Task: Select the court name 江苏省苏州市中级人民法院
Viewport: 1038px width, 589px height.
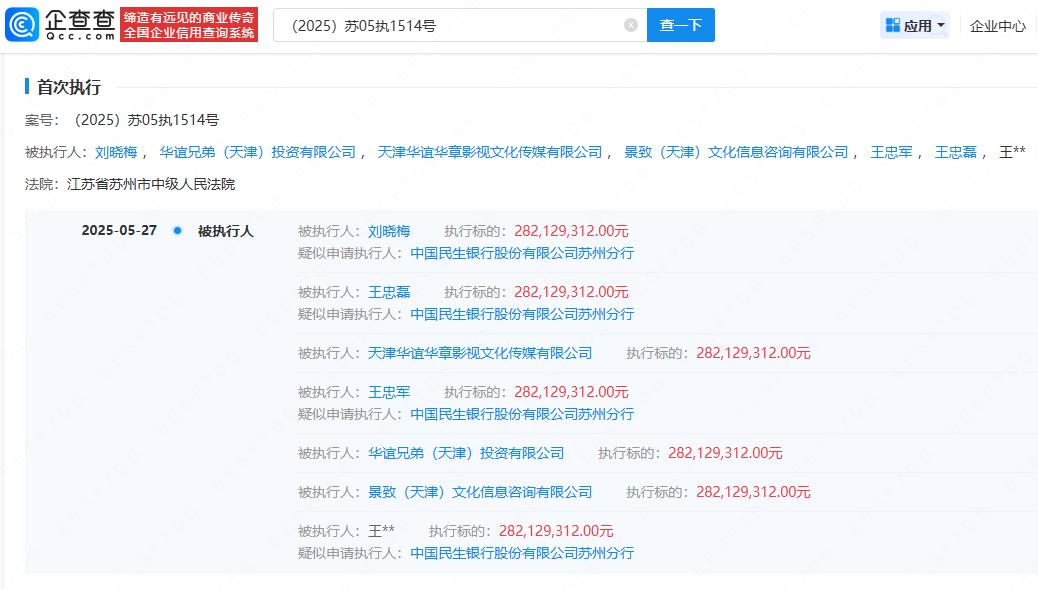Action: (151, 184)
